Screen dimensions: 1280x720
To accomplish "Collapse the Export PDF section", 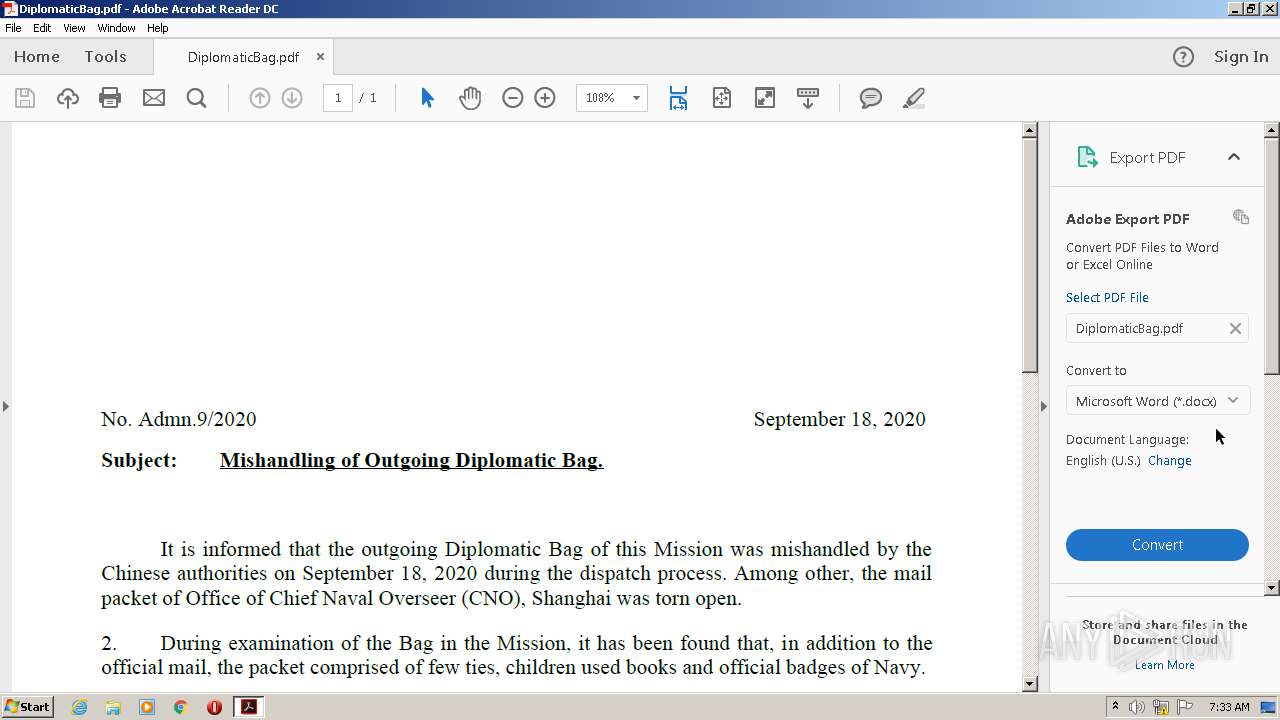I will (1234, 157).
